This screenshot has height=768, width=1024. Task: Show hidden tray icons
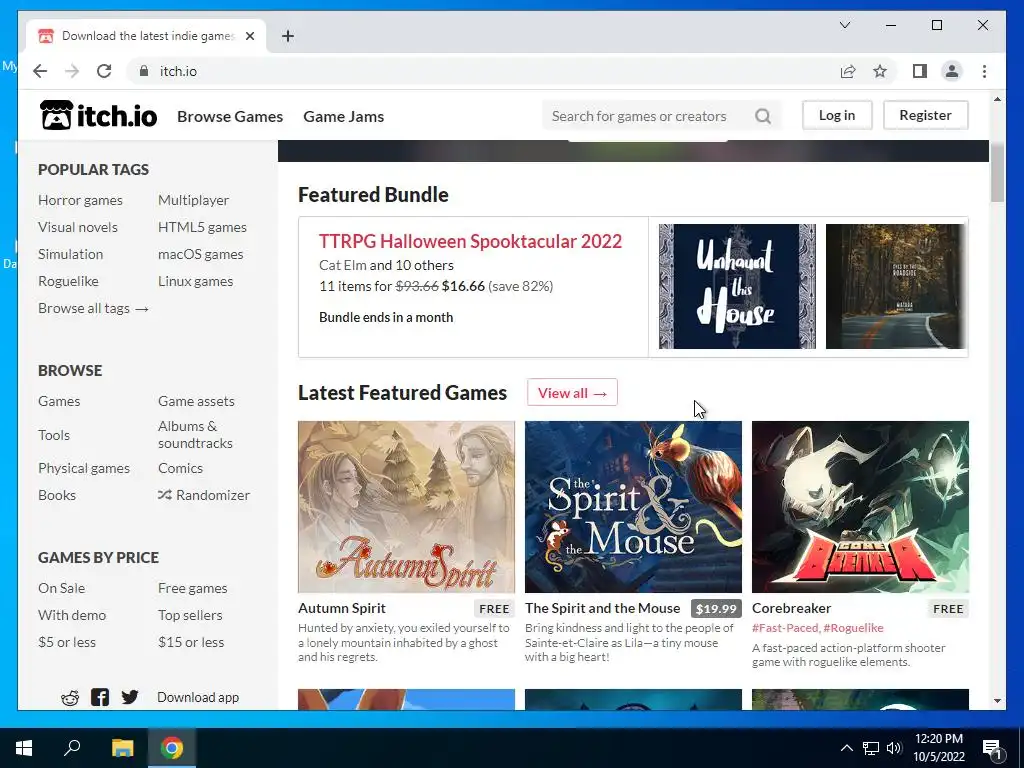coord(846,748)
